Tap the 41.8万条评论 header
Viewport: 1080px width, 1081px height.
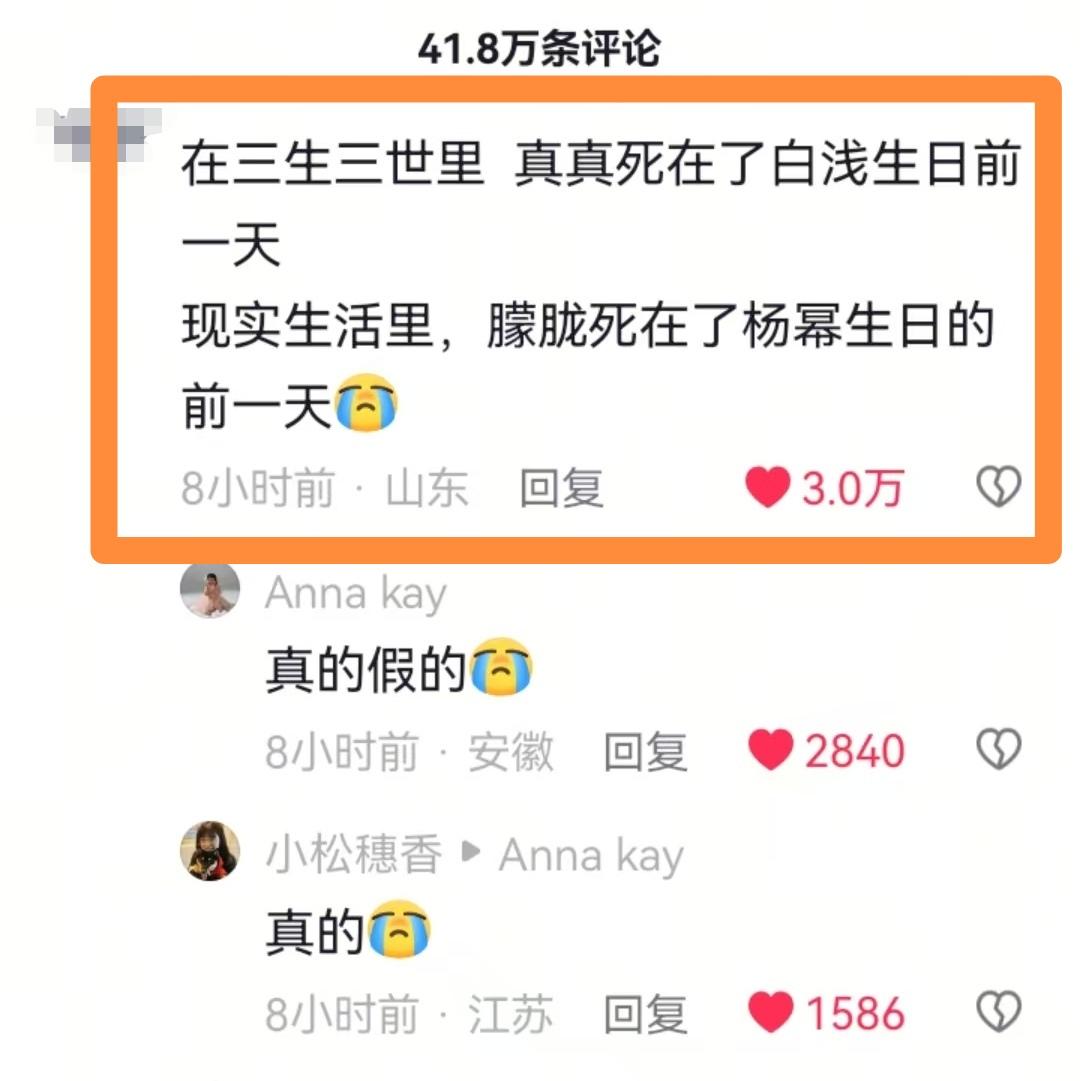pyautogui.click(x=540, y=48)
